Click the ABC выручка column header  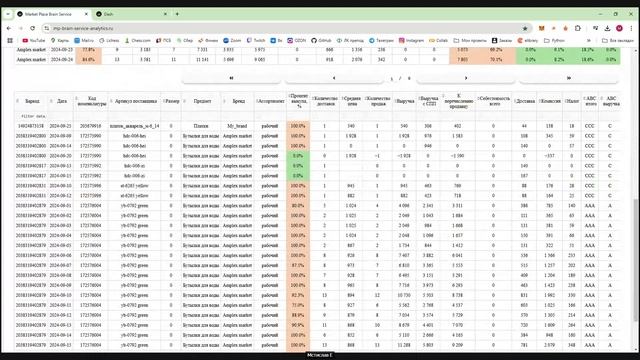611,101
